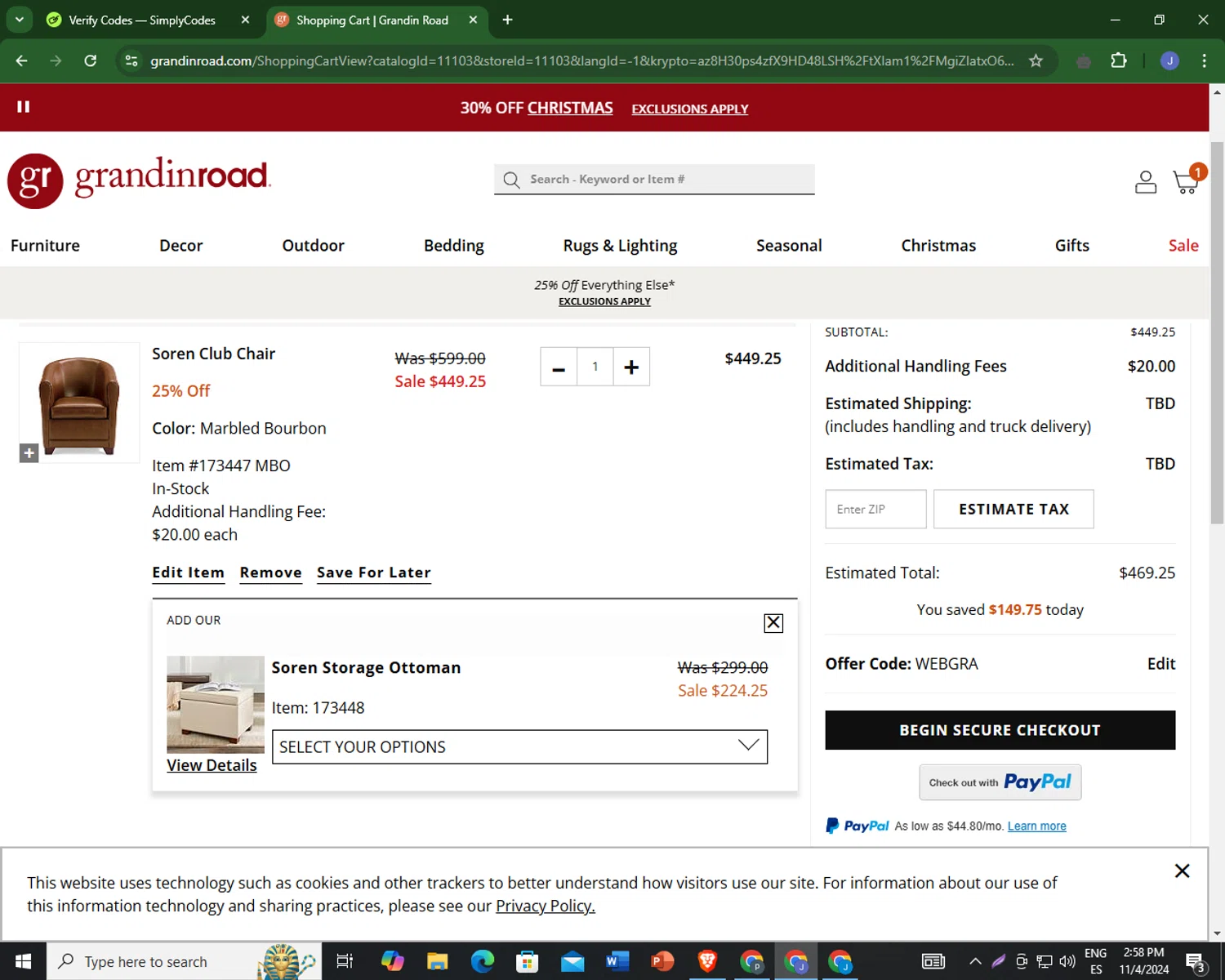Image resolution: width=1225 pixels, height=980 pixels.
Task: Expand Select Your Options dropdown
Action: [x=519, y=746]
